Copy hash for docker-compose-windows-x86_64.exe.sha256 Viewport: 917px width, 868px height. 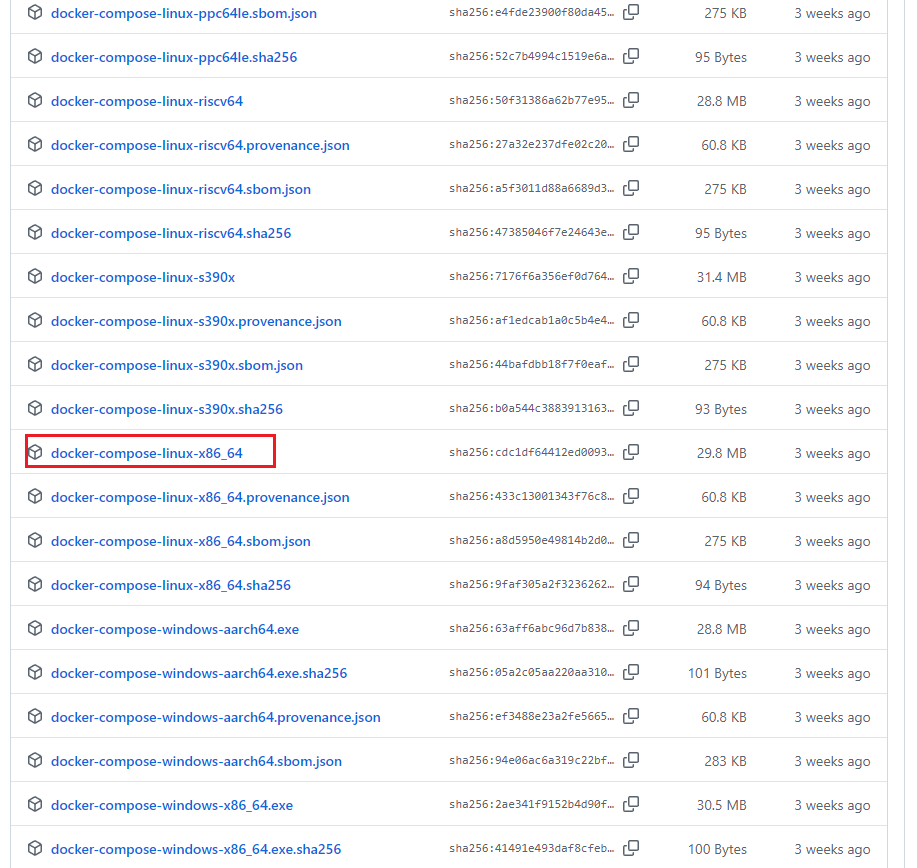click(x=631, y=848)
